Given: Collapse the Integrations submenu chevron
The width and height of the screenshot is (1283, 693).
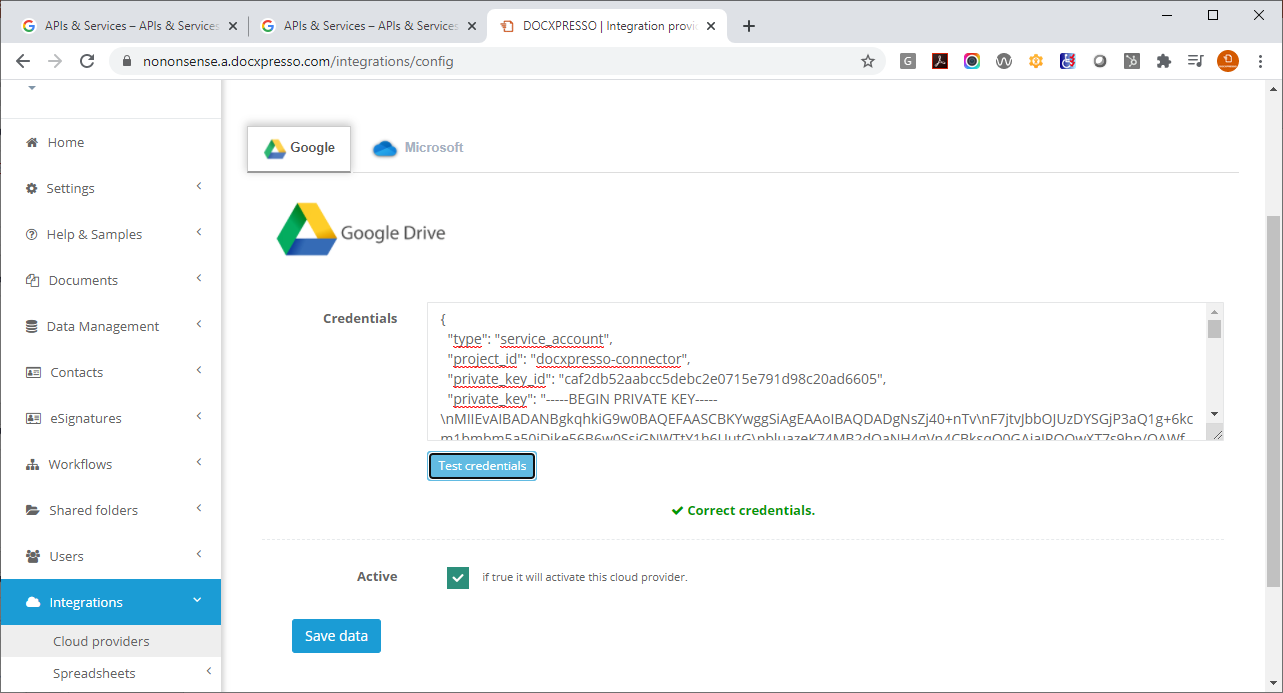Looking at the screenshot, I should pyautogui.click(x=197, y=600).
